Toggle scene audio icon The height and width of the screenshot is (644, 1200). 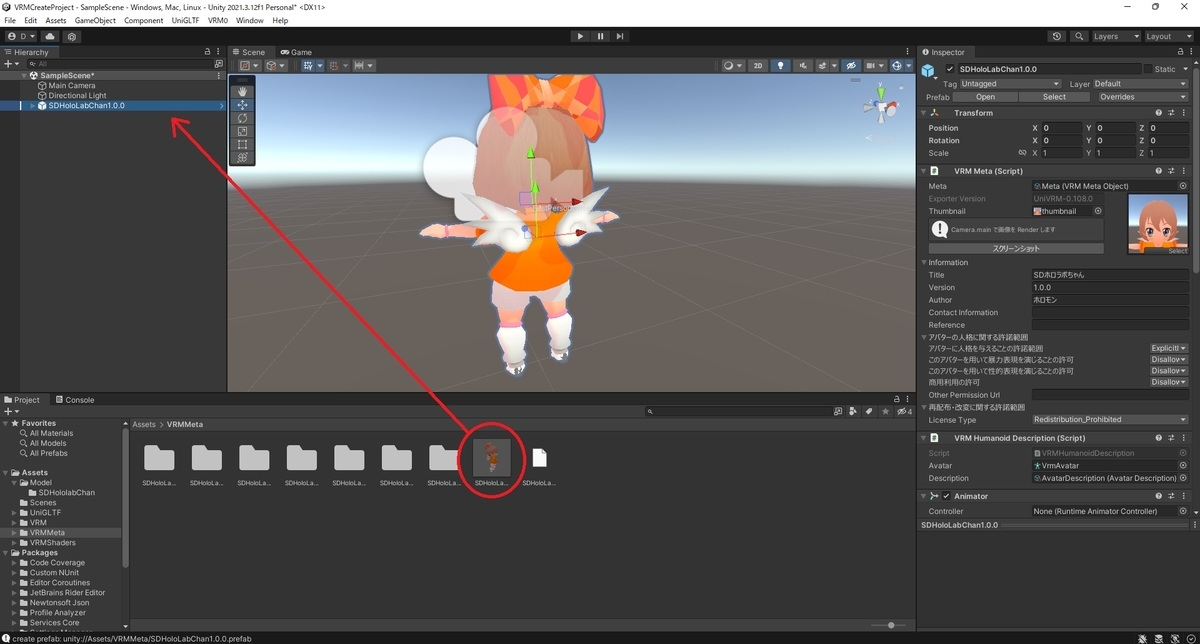click(x=804, y=66)
